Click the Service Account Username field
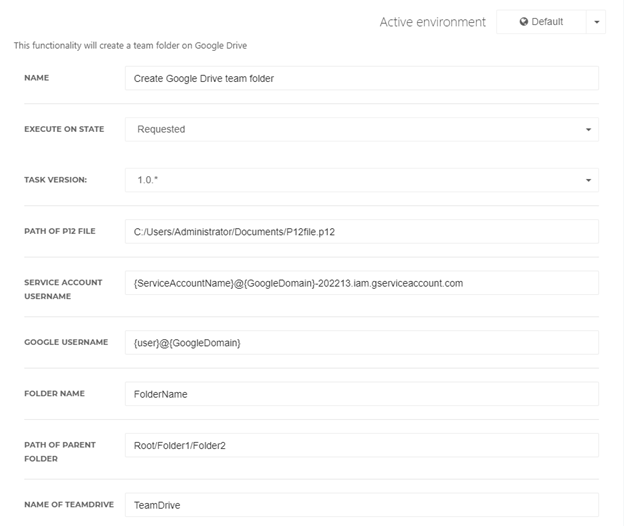 pyautogui.click(x=362, y=283)
